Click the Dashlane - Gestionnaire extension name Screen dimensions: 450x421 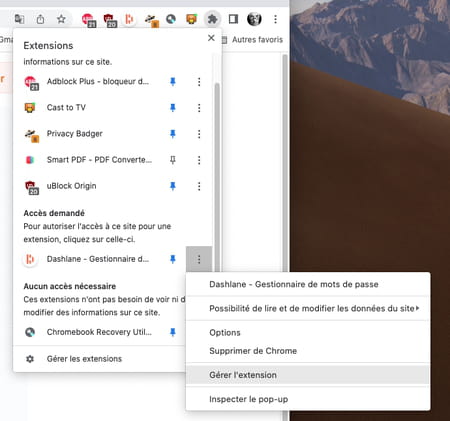pyautogui.click(x=98, y=259)
